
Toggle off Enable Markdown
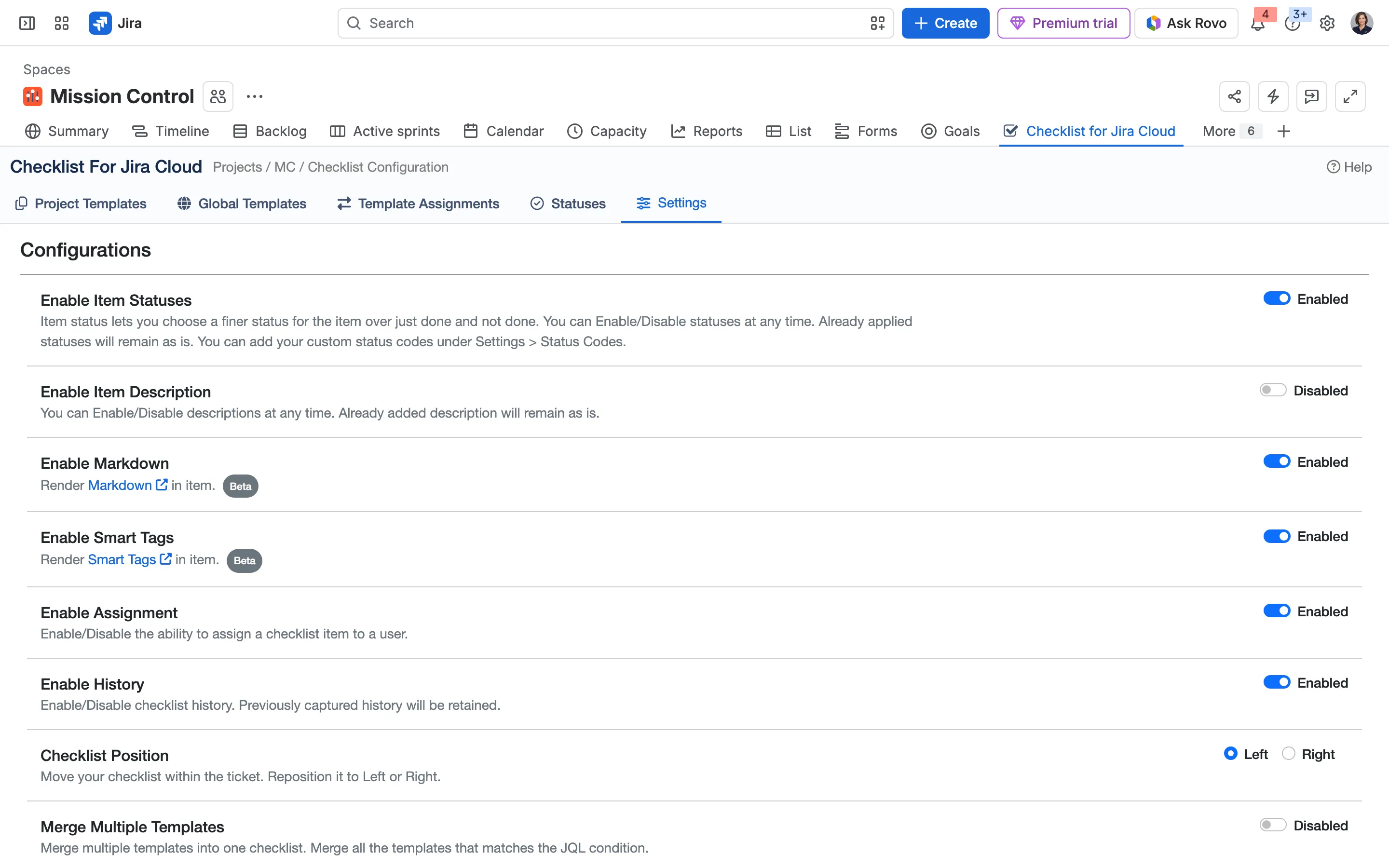click(1277, 461)
